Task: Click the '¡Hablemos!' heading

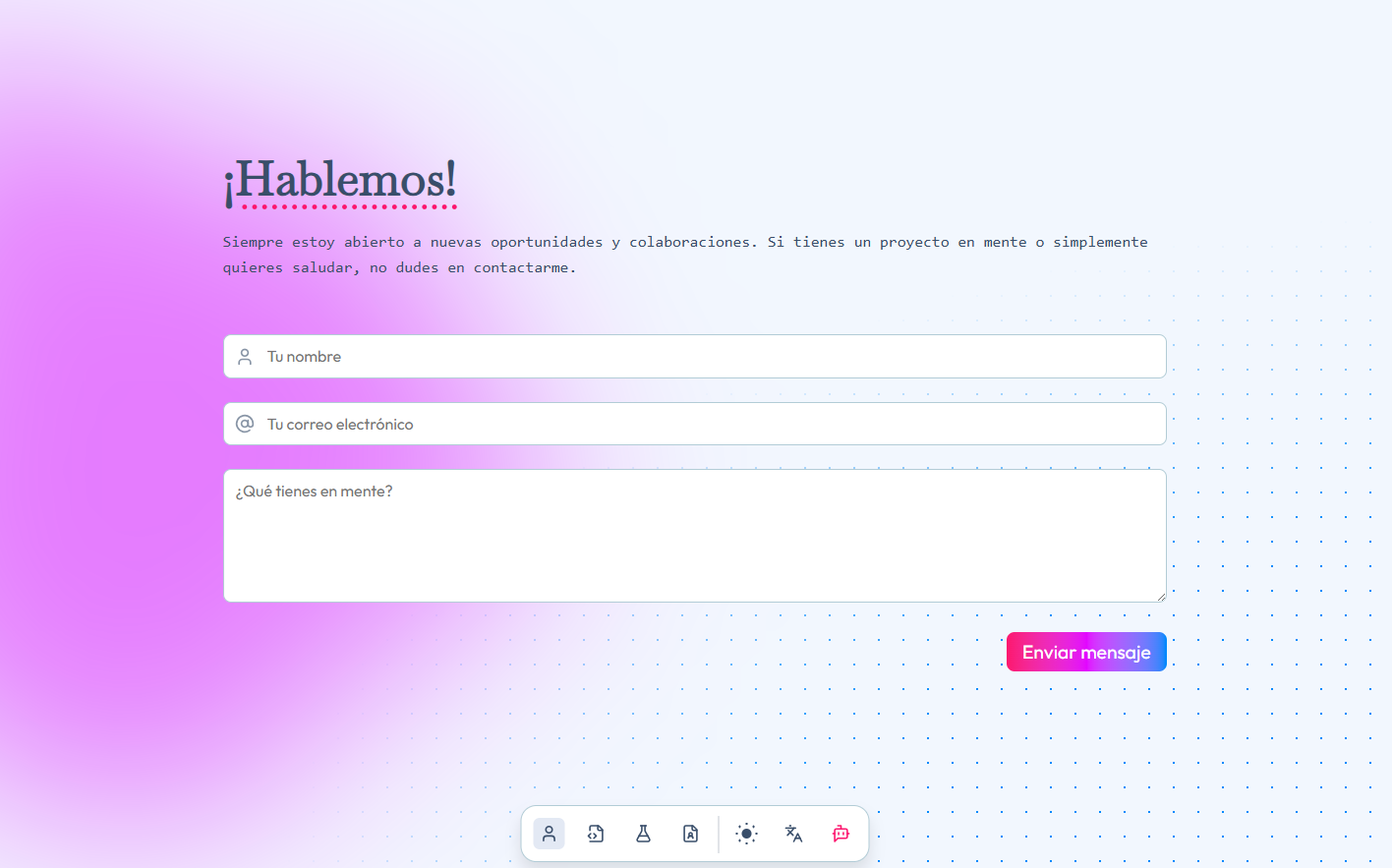Action: pyautogui.click(x=340, y=181)
